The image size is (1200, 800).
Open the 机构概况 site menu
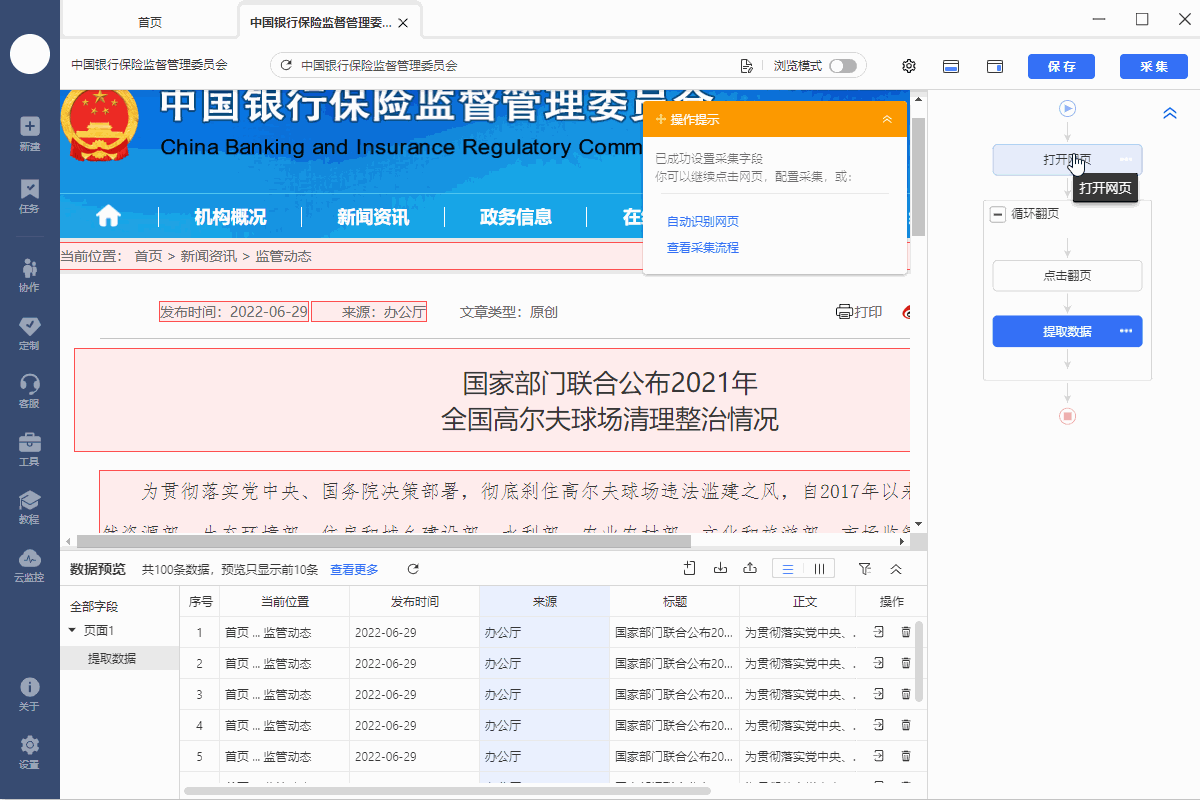[230, 217]
